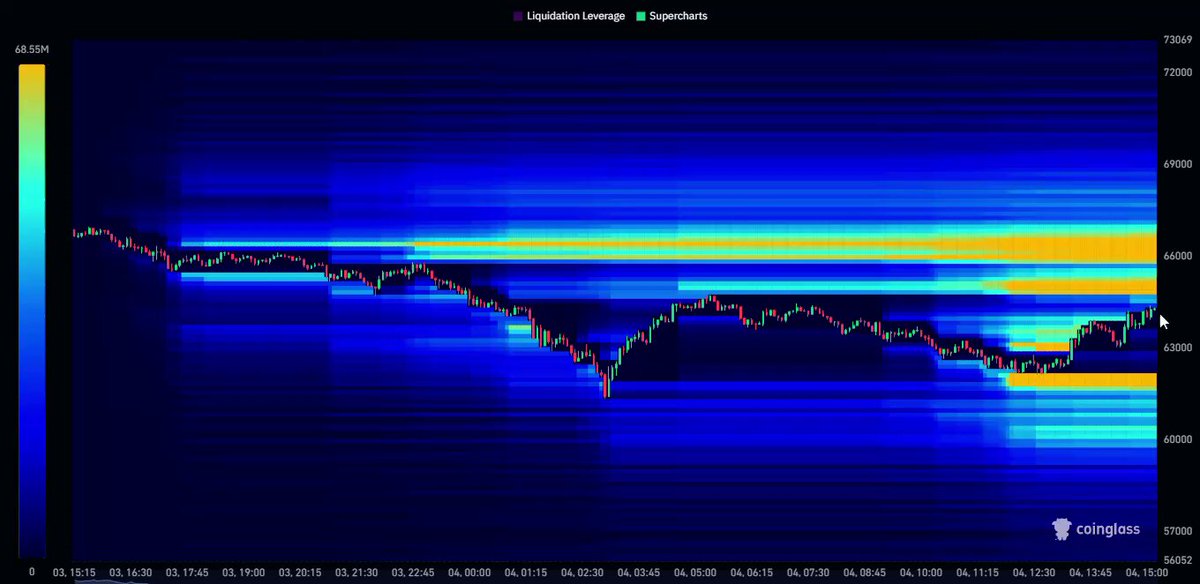Click the 63000 price axis label
The height and width of the screenshot is (584, 1200).
point(1178,348)
